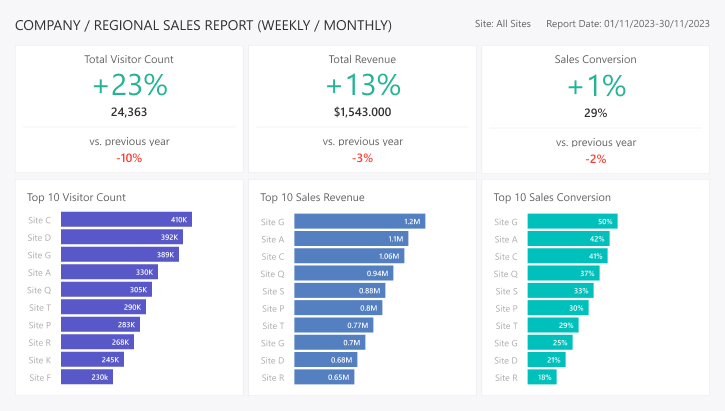
Task: Select the 389K visitor bar
Action: pyautogui.click(x=120, y=255)
